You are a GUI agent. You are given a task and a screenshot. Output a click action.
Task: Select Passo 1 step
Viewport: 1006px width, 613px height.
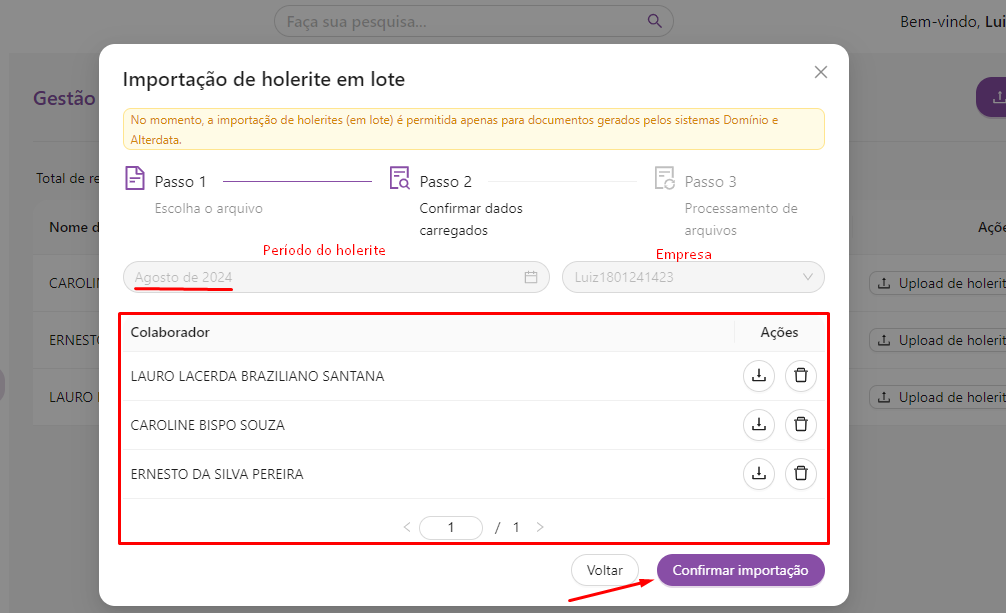pyautogui.click(x=180, y=182)
